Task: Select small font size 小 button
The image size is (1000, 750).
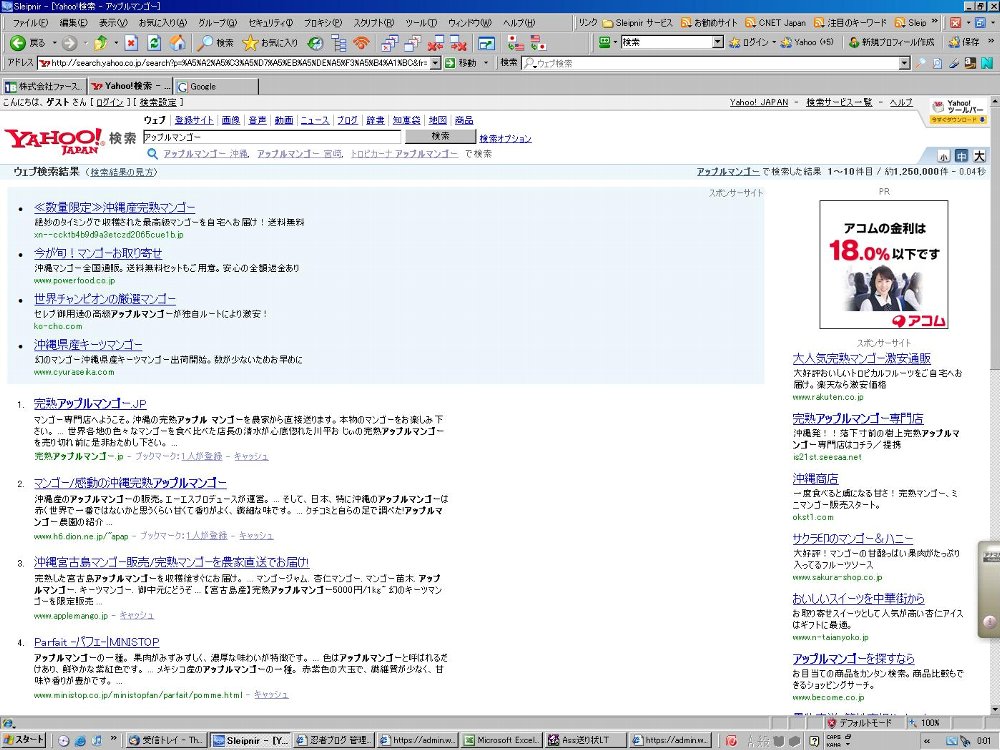Action: click(943, 156)
